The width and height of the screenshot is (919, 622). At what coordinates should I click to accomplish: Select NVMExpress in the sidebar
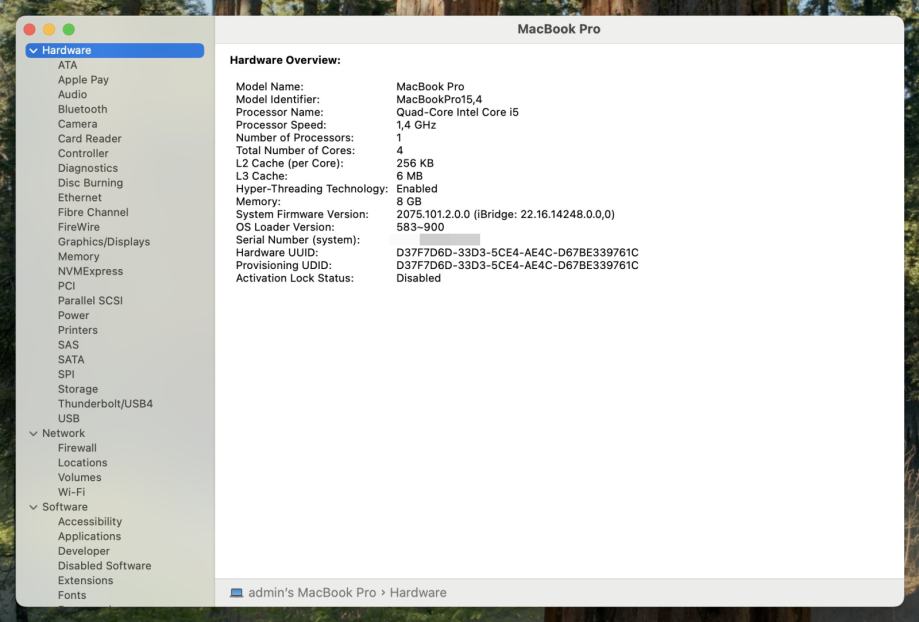pos(90,271)
